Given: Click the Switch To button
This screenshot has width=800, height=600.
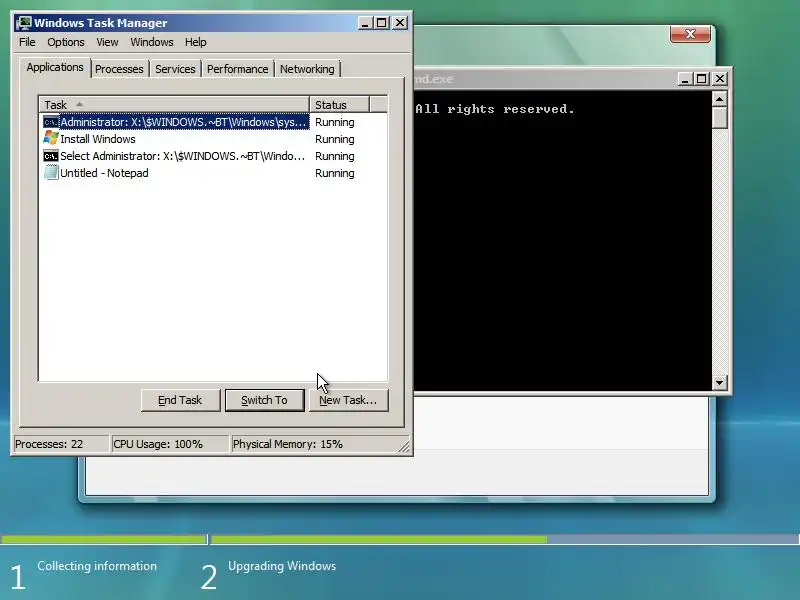Looking at the screenshot, I should (x=264, y=400).
